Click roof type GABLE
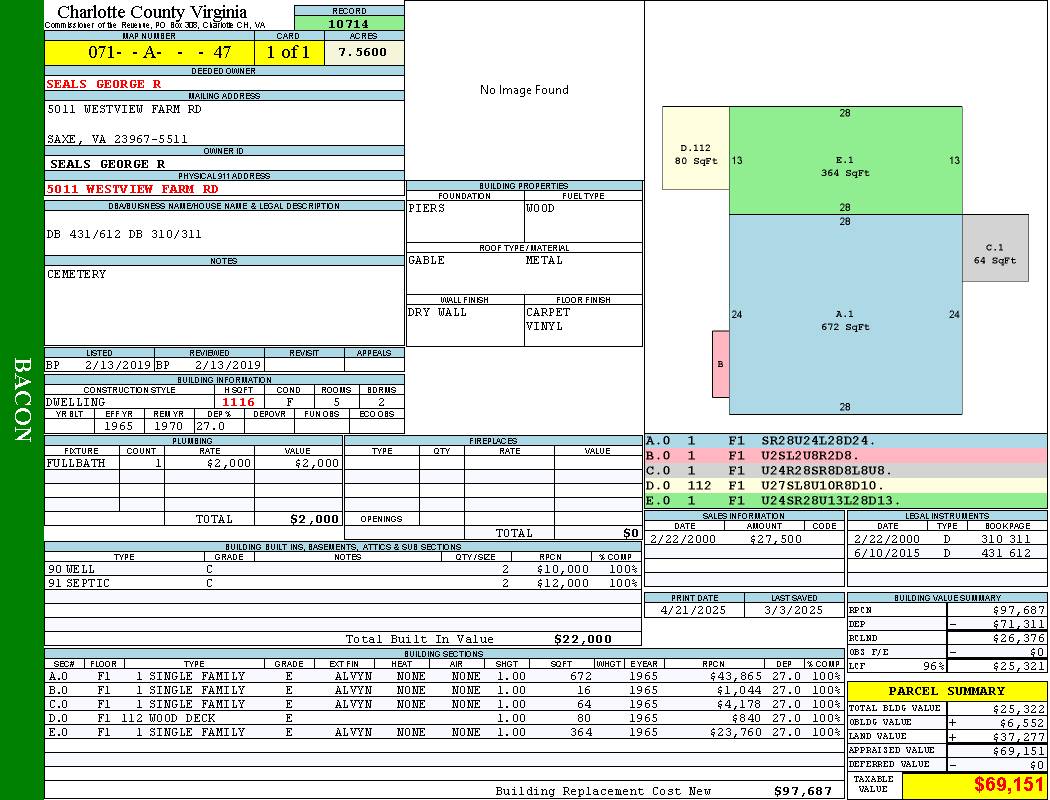The image size is (1050, 800). click(427, 260)
